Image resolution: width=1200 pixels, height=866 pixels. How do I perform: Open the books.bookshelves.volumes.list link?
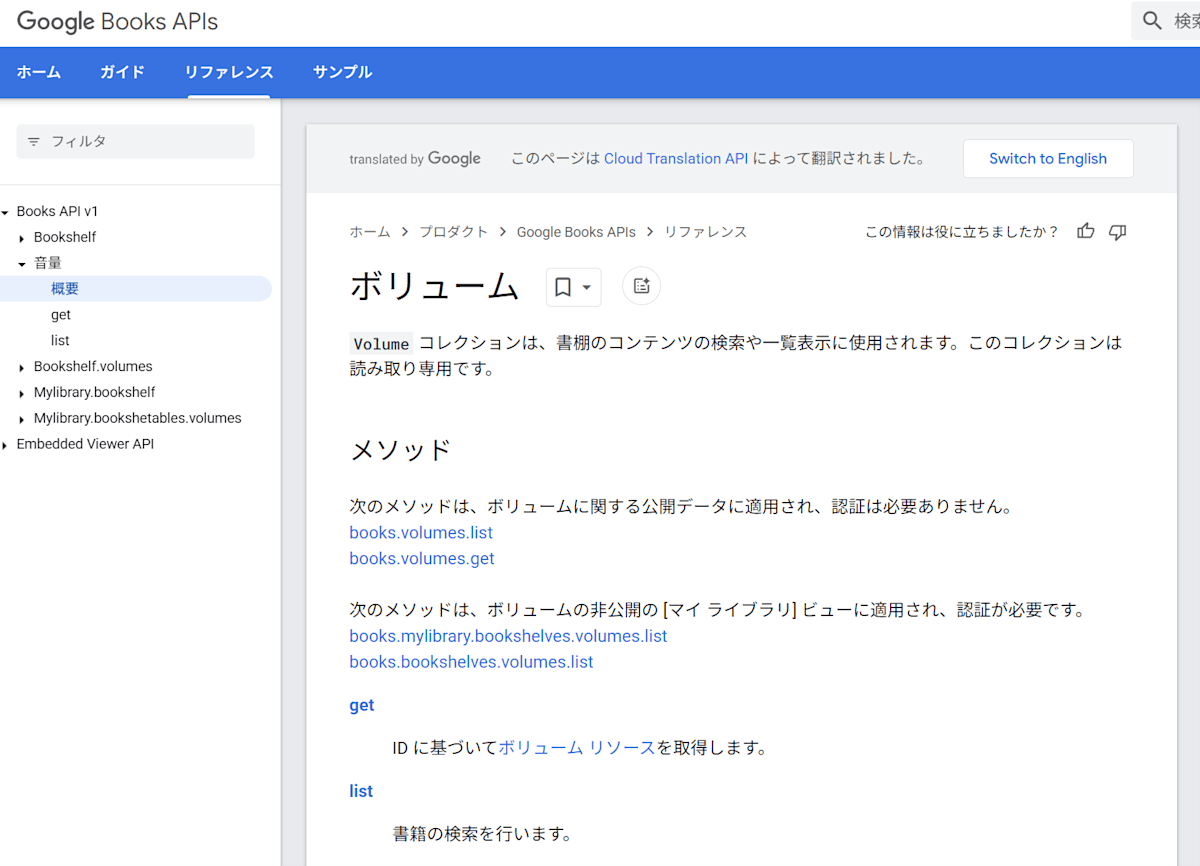tap(471, 662)
